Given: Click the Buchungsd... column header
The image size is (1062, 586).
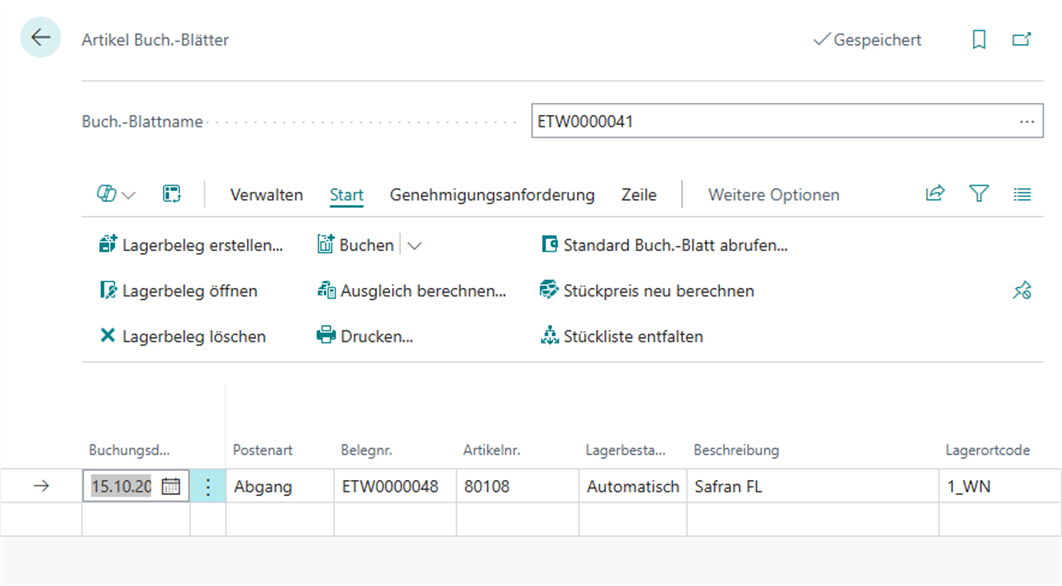Looking at the screenshot, I should coord(129,451).
